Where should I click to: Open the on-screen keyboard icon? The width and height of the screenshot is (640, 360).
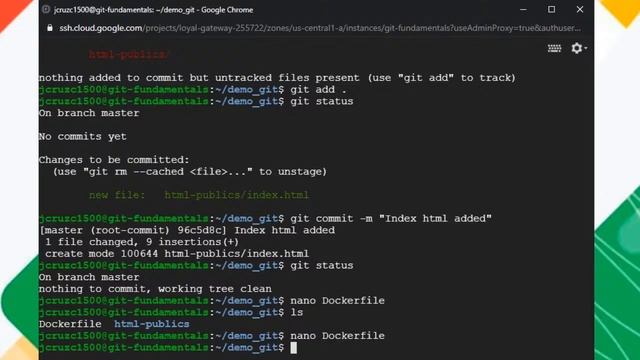[x=554, y=48]
